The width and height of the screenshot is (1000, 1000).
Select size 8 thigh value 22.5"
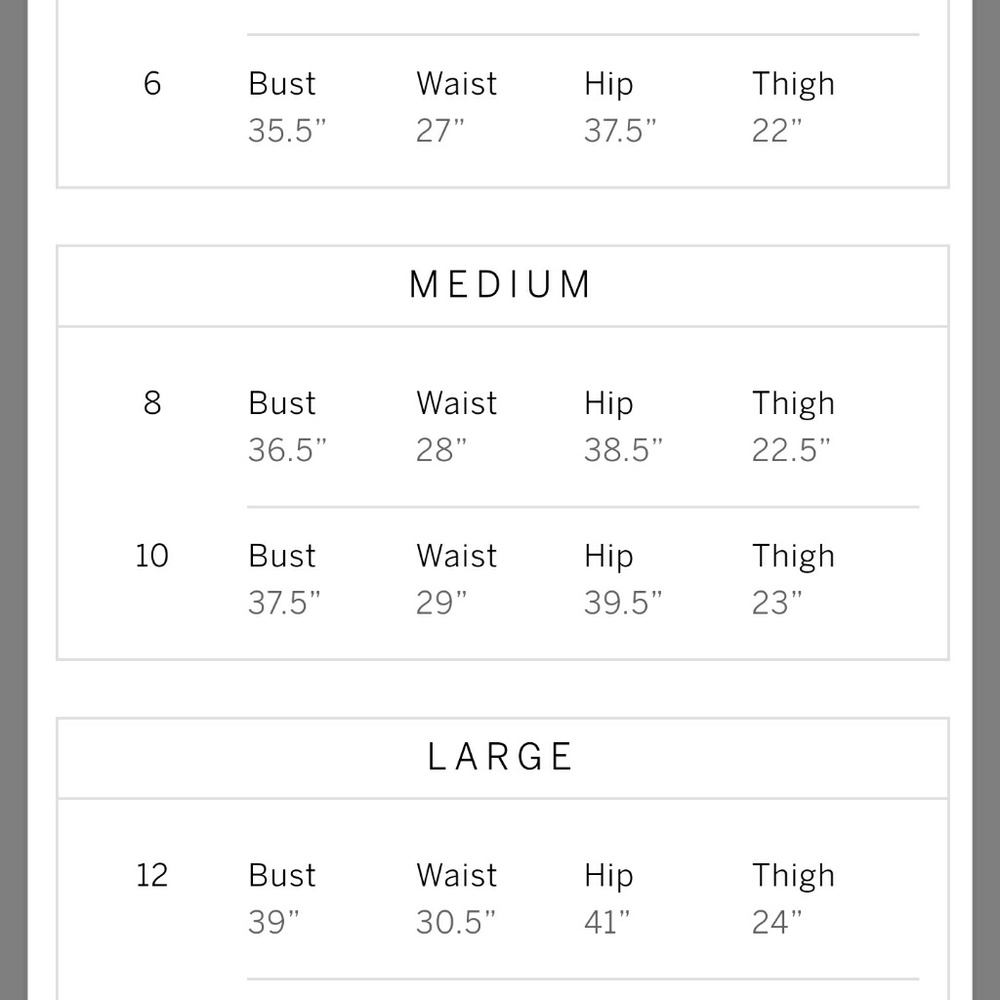pyautogui.click(x=791, y=450)
